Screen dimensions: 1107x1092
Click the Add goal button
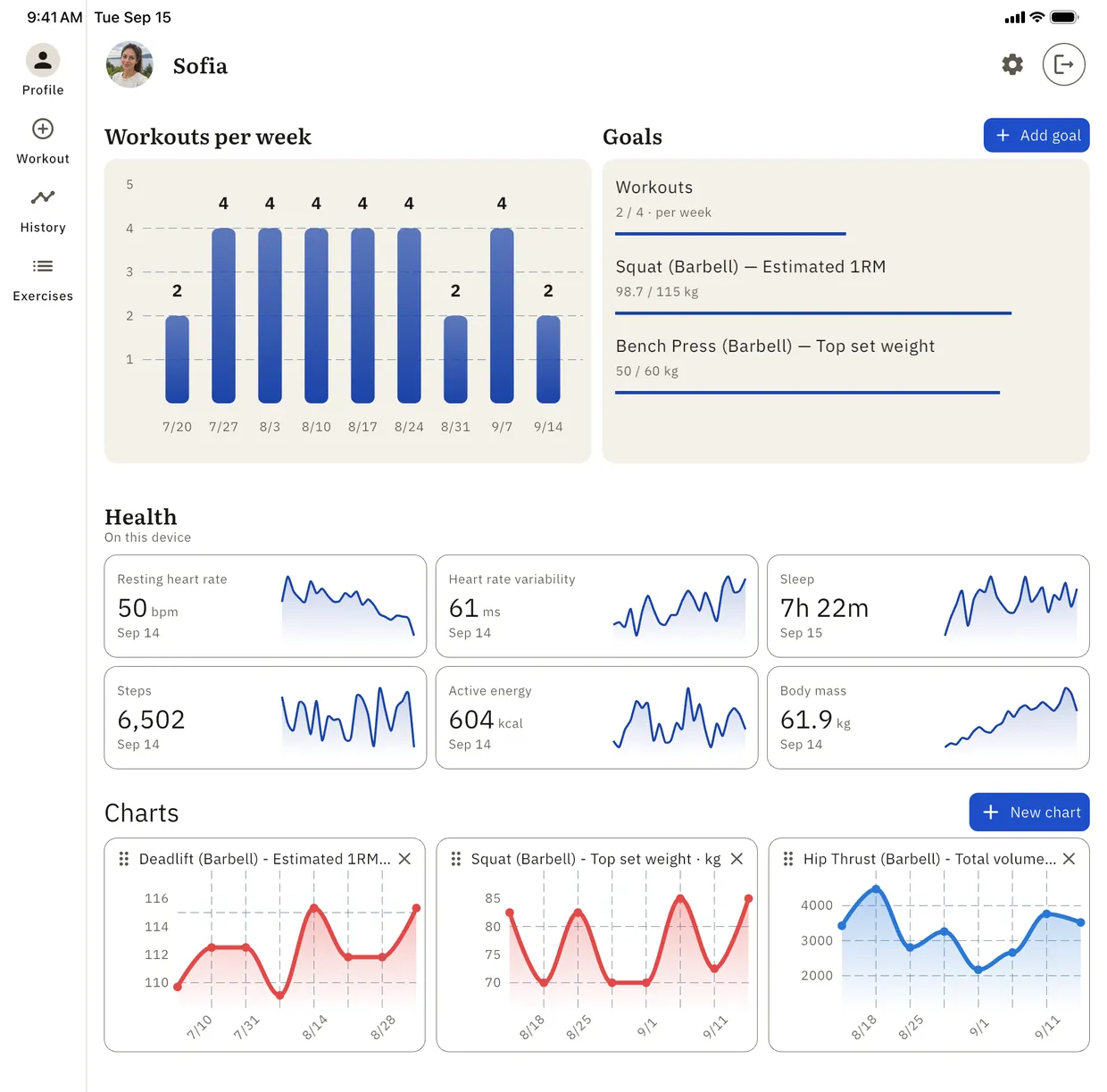click(x=1036, y=135)
